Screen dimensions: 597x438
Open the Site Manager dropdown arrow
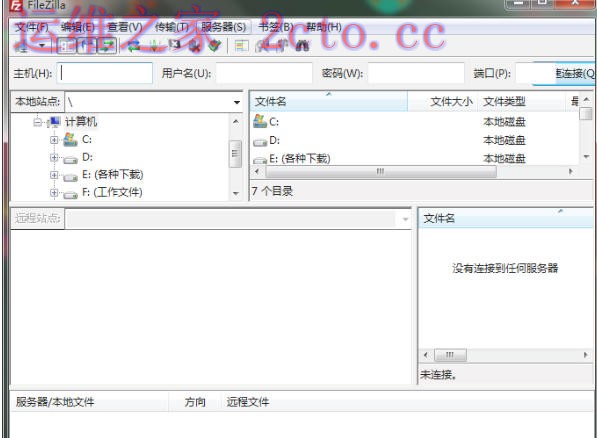(x=42, y=46)
